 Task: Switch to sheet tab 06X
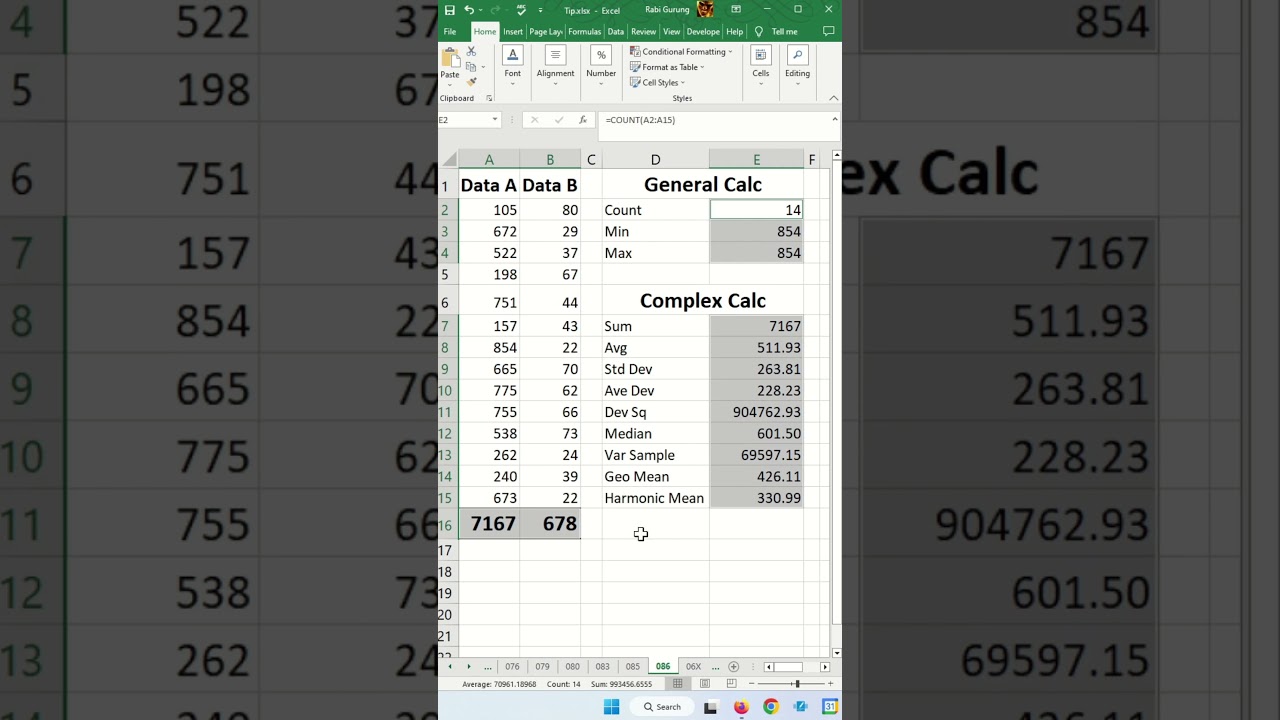[693, 667]
